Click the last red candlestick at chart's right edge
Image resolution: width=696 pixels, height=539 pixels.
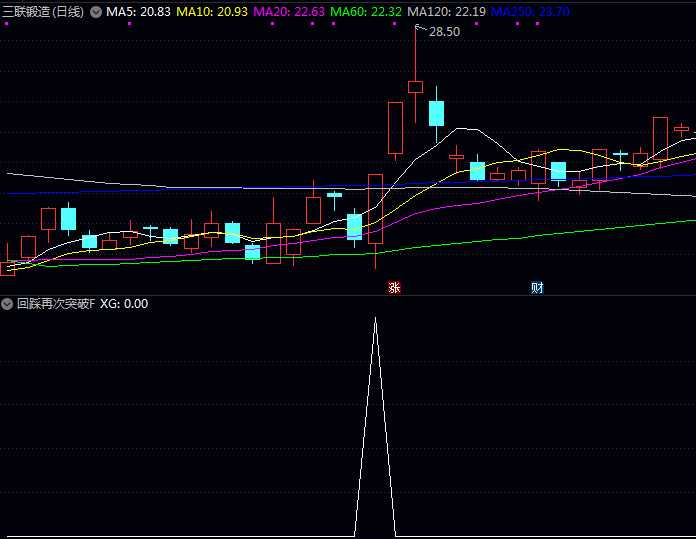682,128
